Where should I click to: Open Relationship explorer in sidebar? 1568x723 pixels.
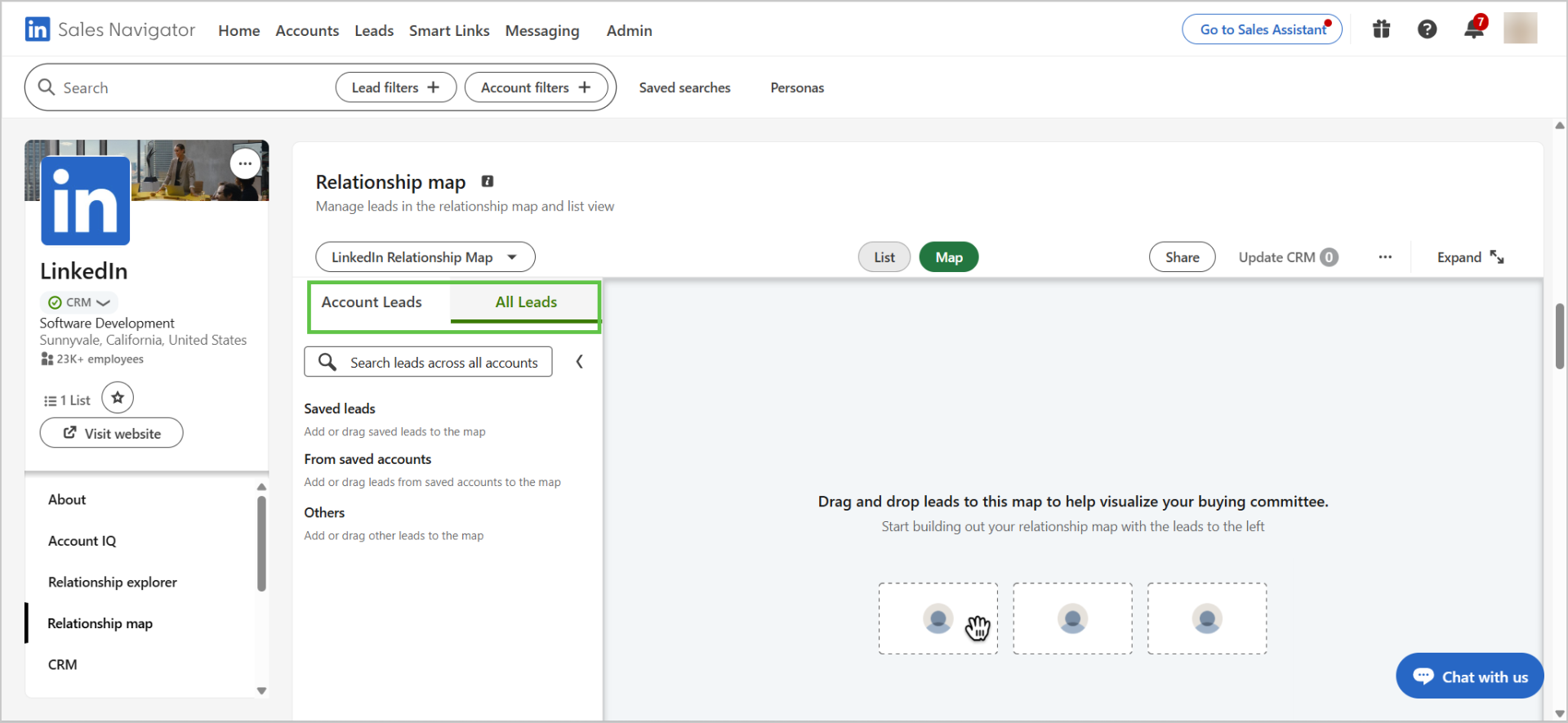[113, 582]
